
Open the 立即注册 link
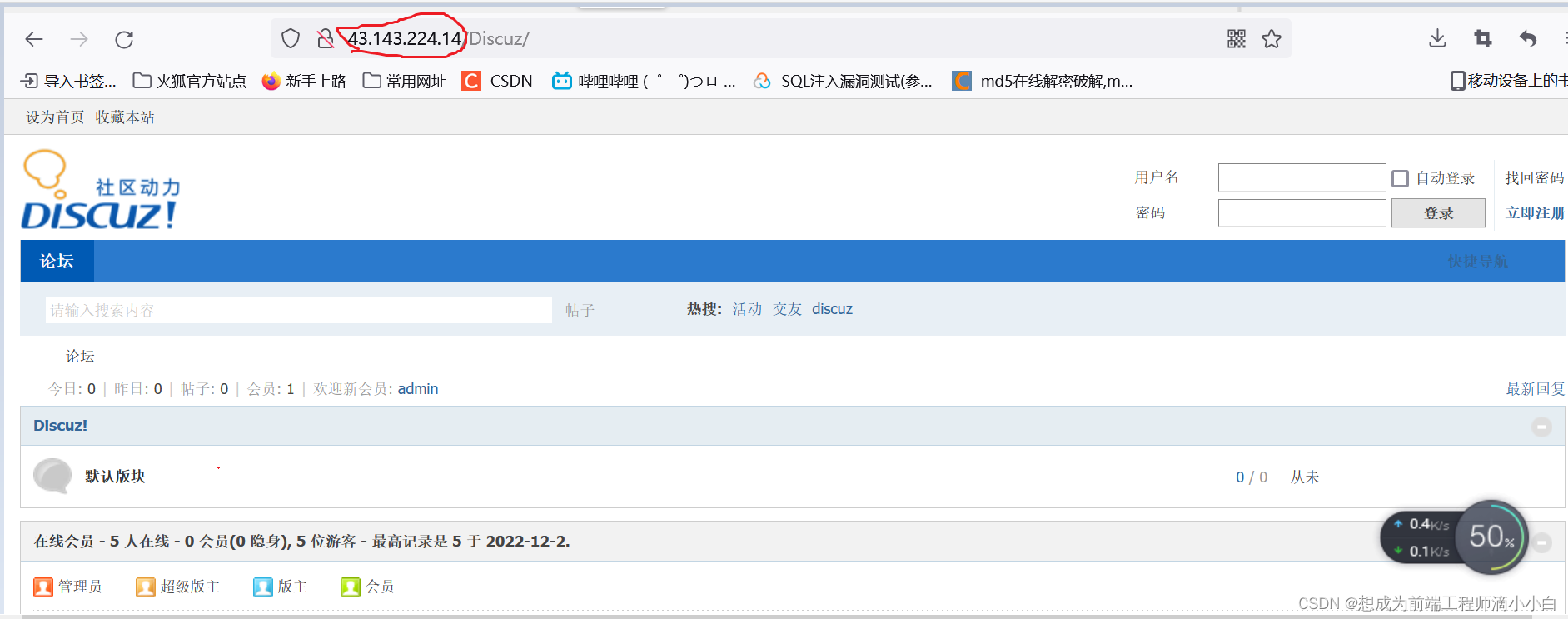[x=1536, y=212]
